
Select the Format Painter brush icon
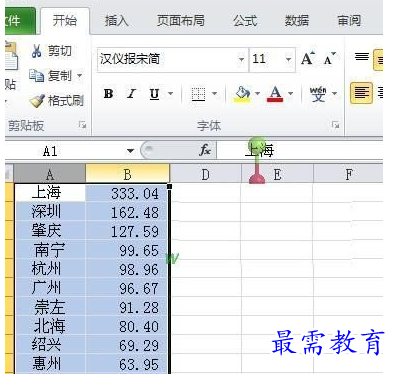pyautogui.click(x=37, y=101)
